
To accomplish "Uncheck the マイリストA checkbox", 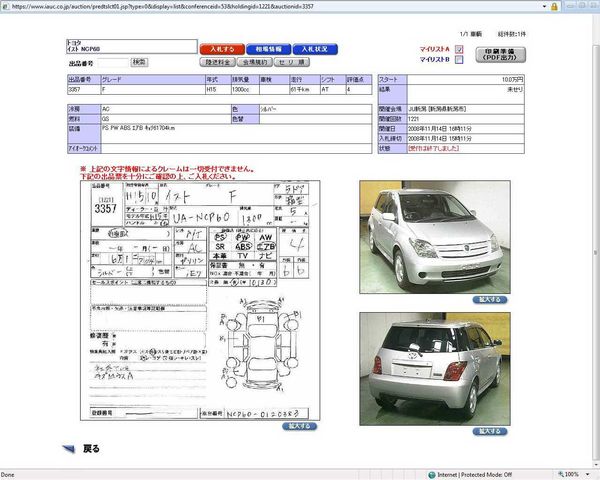I will (459, 49).
